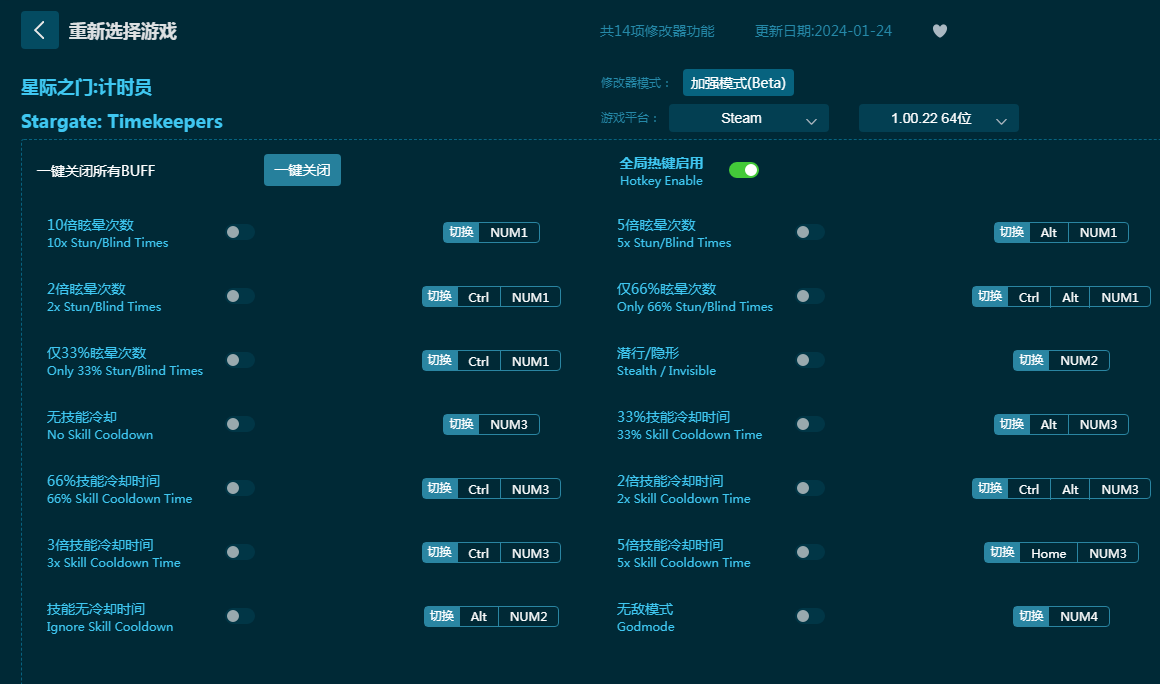Image resolution: width=1160 pixels, height=684 pixels.
Task: Click Ctrl key for 66% Skill Cooldown
Action: [x=478, y=489]
